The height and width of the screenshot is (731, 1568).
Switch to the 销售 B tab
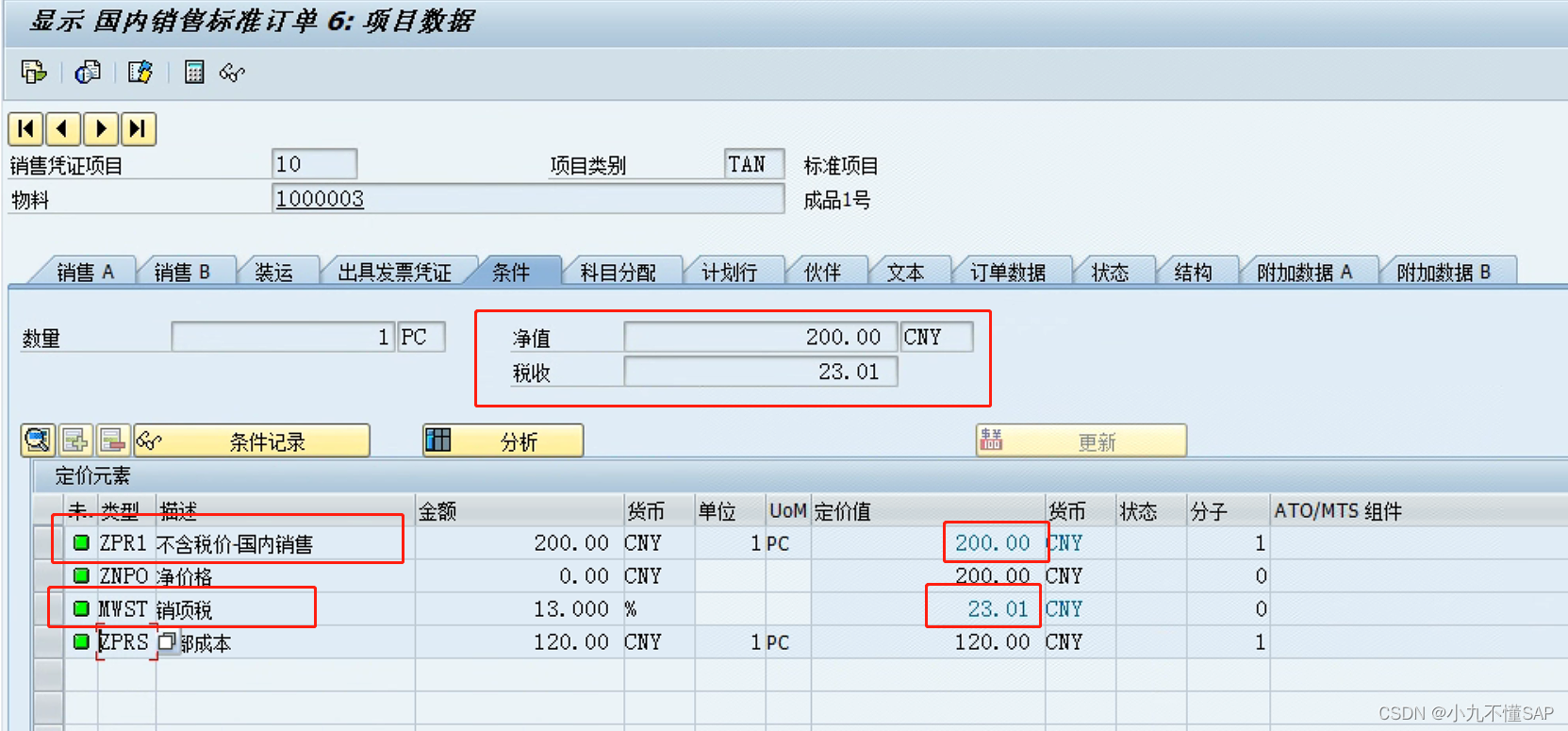(182, 272)
